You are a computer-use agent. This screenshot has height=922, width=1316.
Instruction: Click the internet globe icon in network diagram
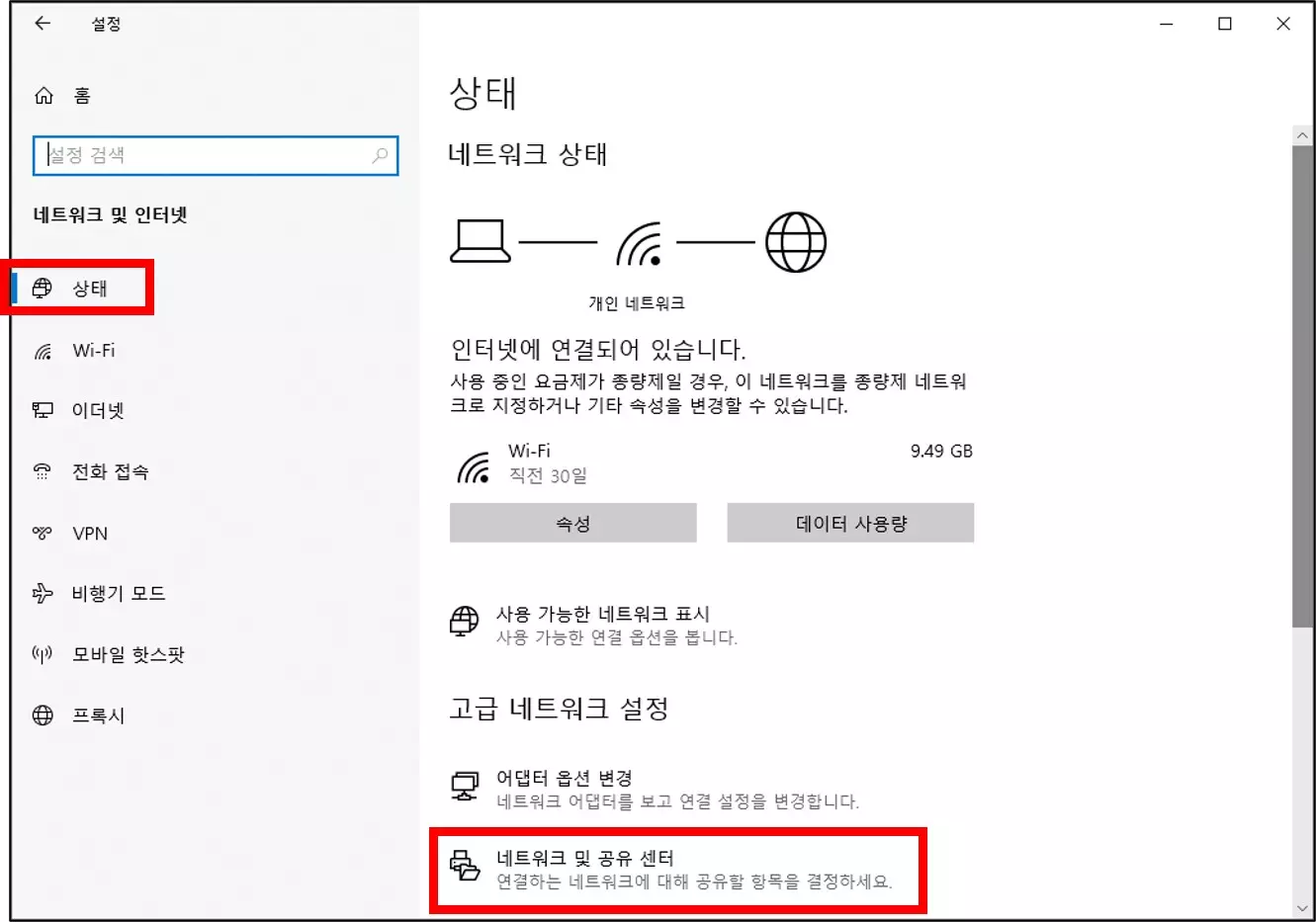pyautogui.click(x=796, y=242)
